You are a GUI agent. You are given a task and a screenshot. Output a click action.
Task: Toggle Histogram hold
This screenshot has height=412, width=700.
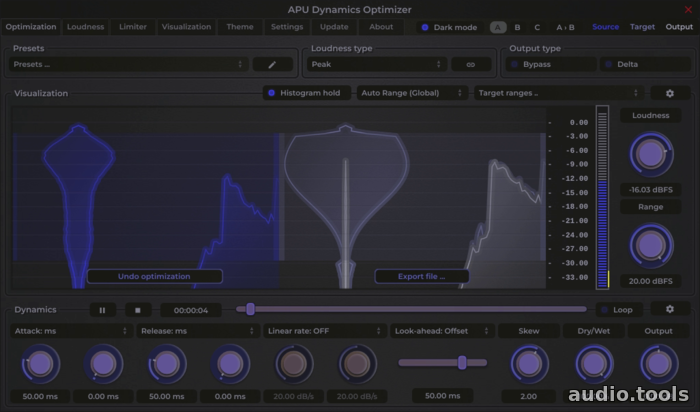click(x=307, y=93)
